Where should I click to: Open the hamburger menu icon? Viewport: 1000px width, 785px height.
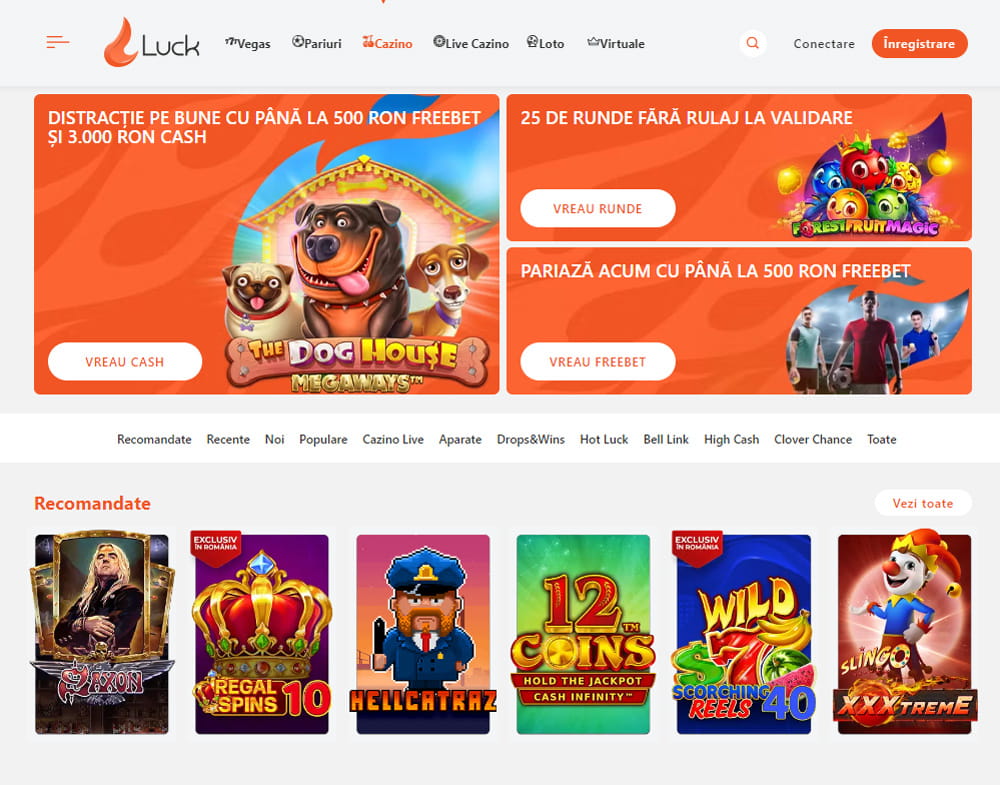[57, 42]
